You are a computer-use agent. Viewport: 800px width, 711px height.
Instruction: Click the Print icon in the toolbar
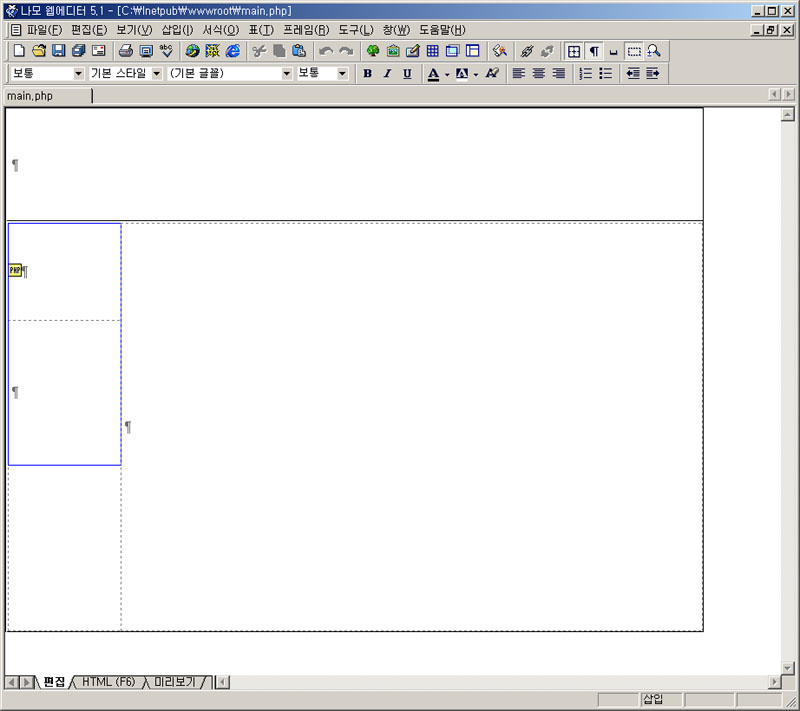point(126,51)
